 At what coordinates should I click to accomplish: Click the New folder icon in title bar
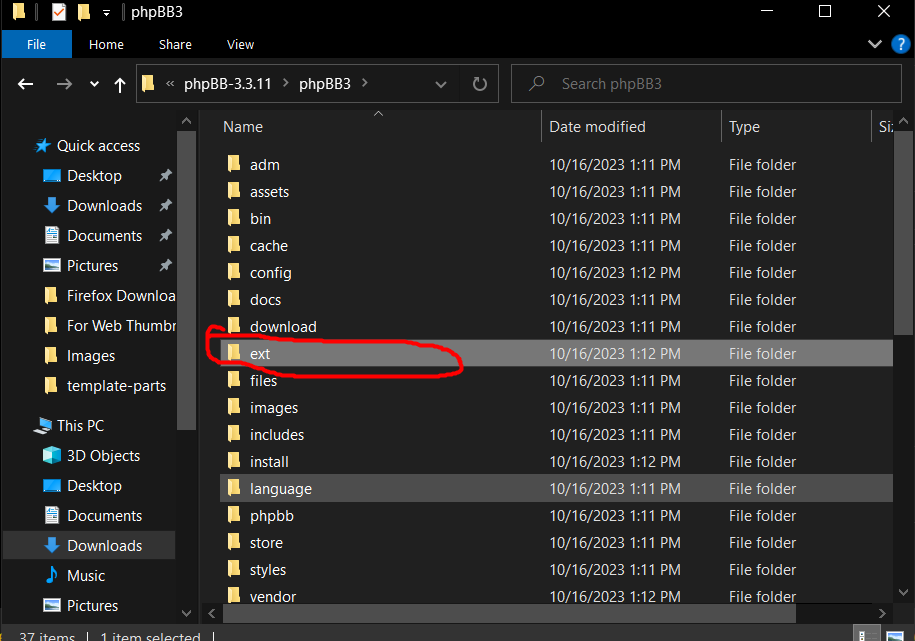(84, 12)
